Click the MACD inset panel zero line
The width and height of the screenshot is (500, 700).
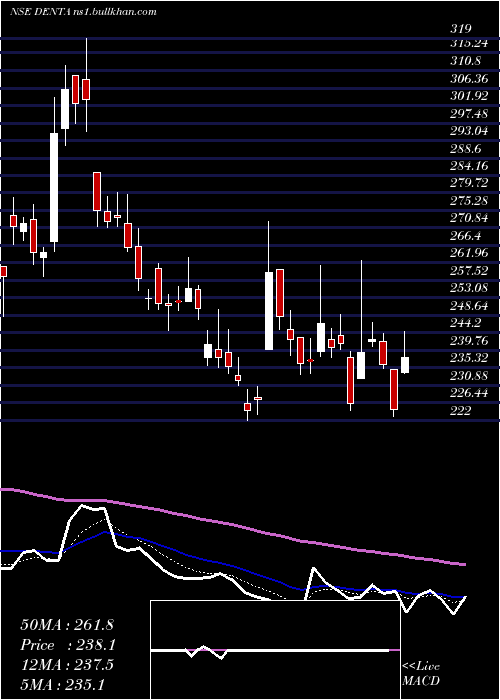[x=275, y=650]
